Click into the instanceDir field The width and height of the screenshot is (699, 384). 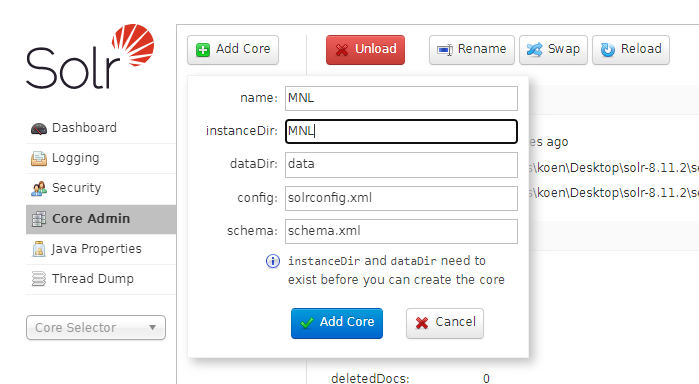(x=401, y=132)
